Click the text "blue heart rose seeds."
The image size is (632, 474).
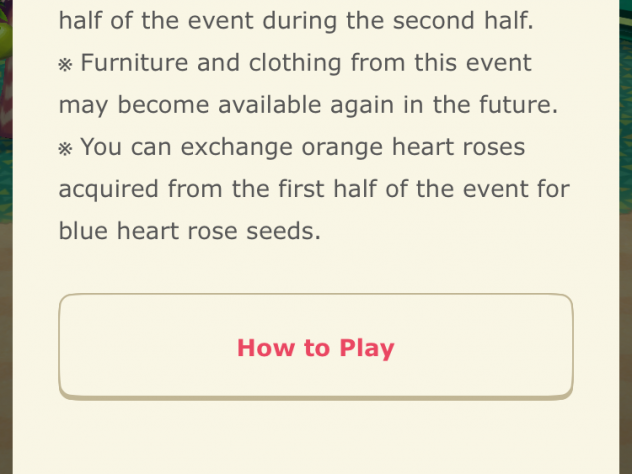click(190, 231)
